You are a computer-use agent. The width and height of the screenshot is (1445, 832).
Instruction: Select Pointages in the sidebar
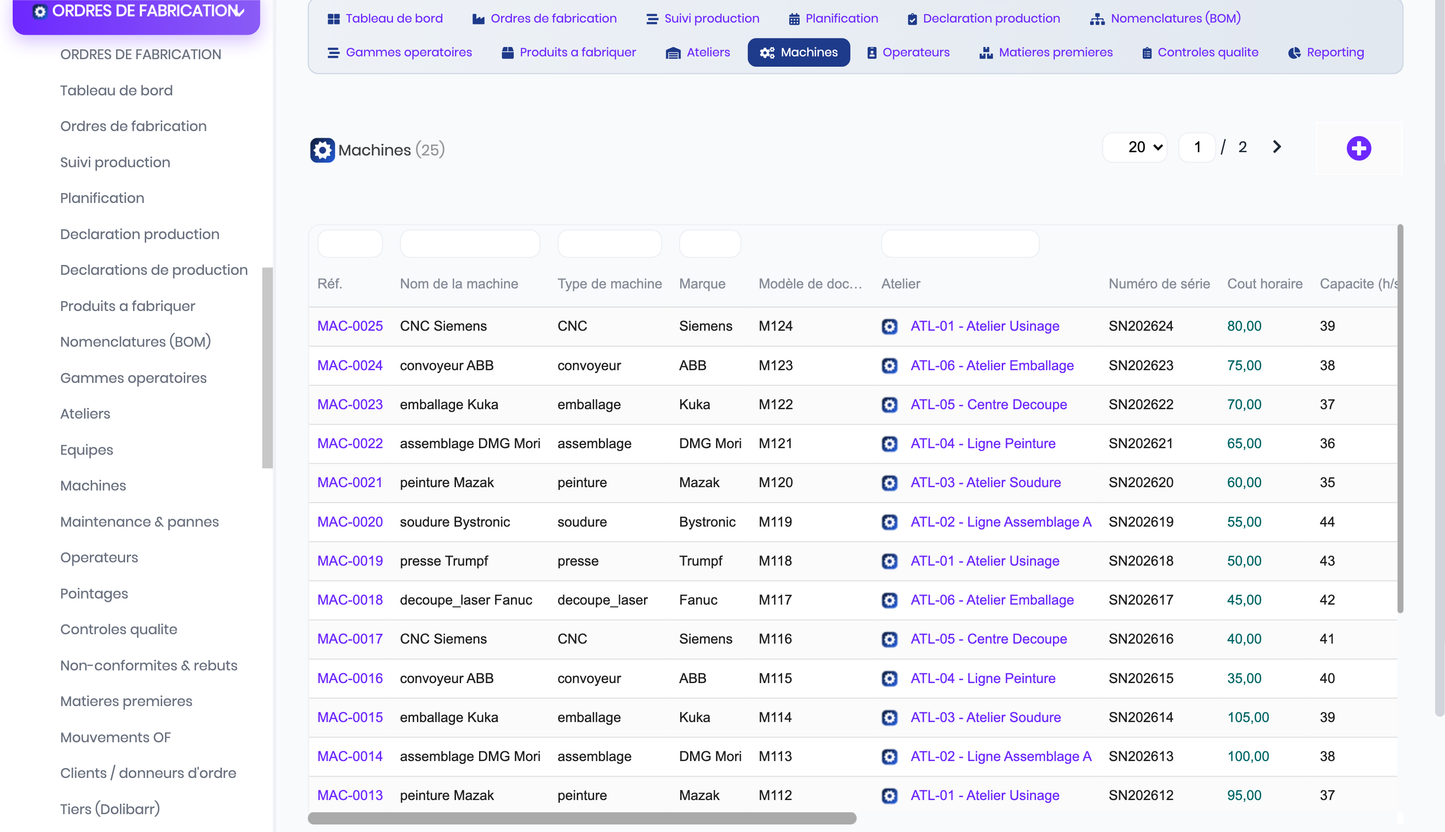[94, 594]
